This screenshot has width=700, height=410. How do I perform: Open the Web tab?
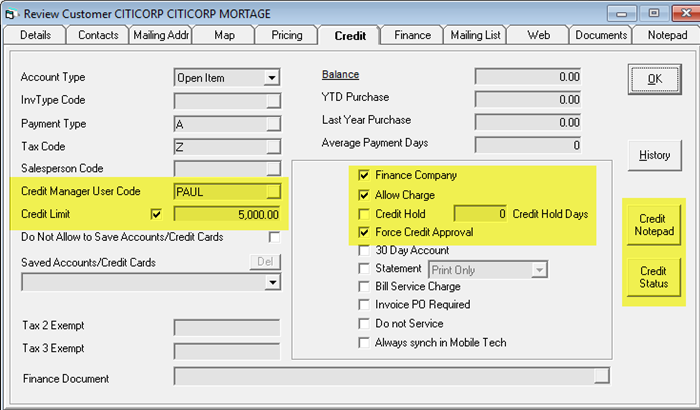tap(538, 35)
